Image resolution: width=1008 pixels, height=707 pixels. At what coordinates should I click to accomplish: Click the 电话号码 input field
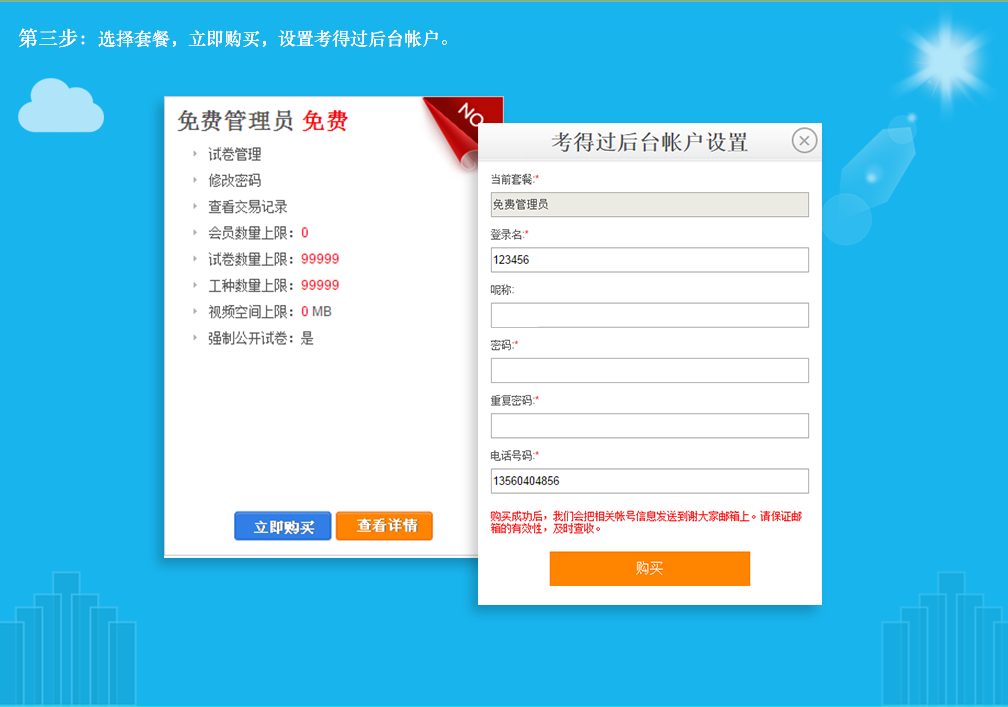pos(649,481)
